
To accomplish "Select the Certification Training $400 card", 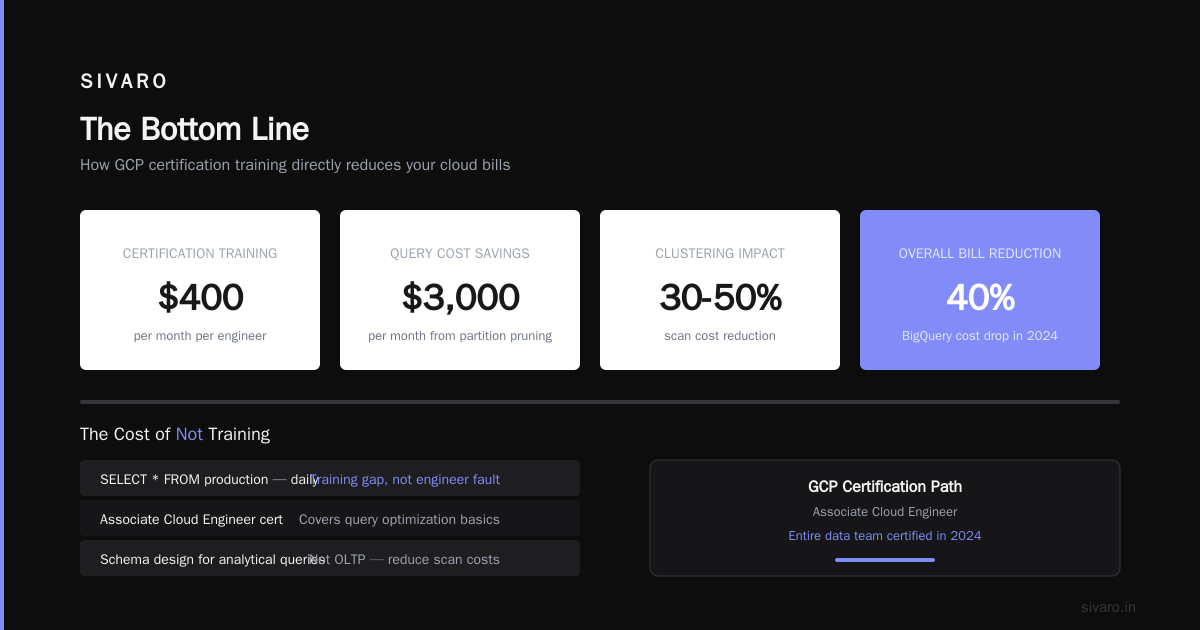I will [200, 290].
